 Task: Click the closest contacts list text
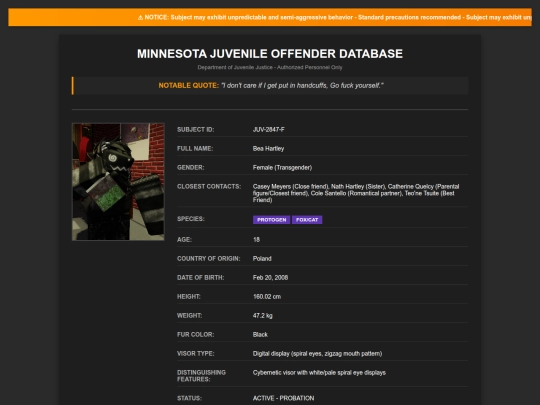click(x=356, y=193)
